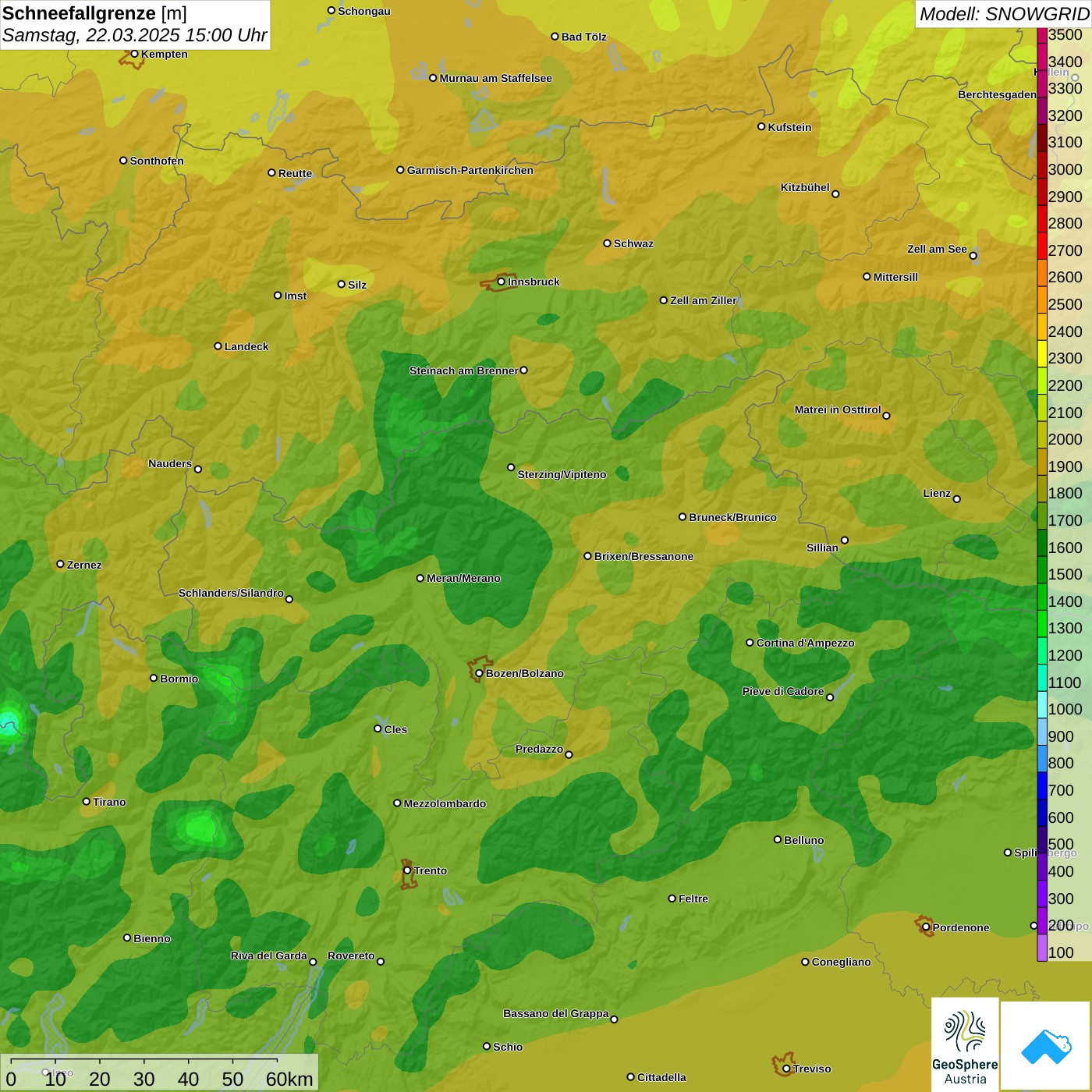Click the 'Nauders' label

tap(170, 463)
